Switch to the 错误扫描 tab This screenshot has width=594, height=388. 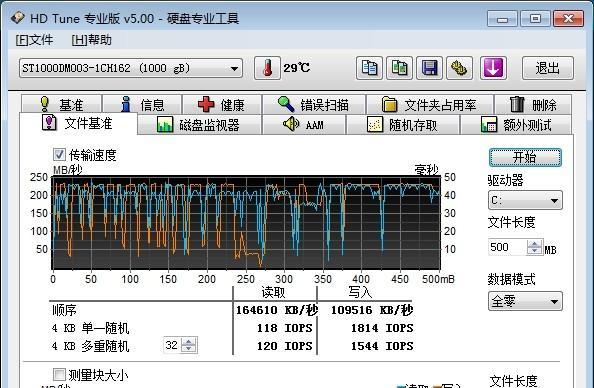314,104
